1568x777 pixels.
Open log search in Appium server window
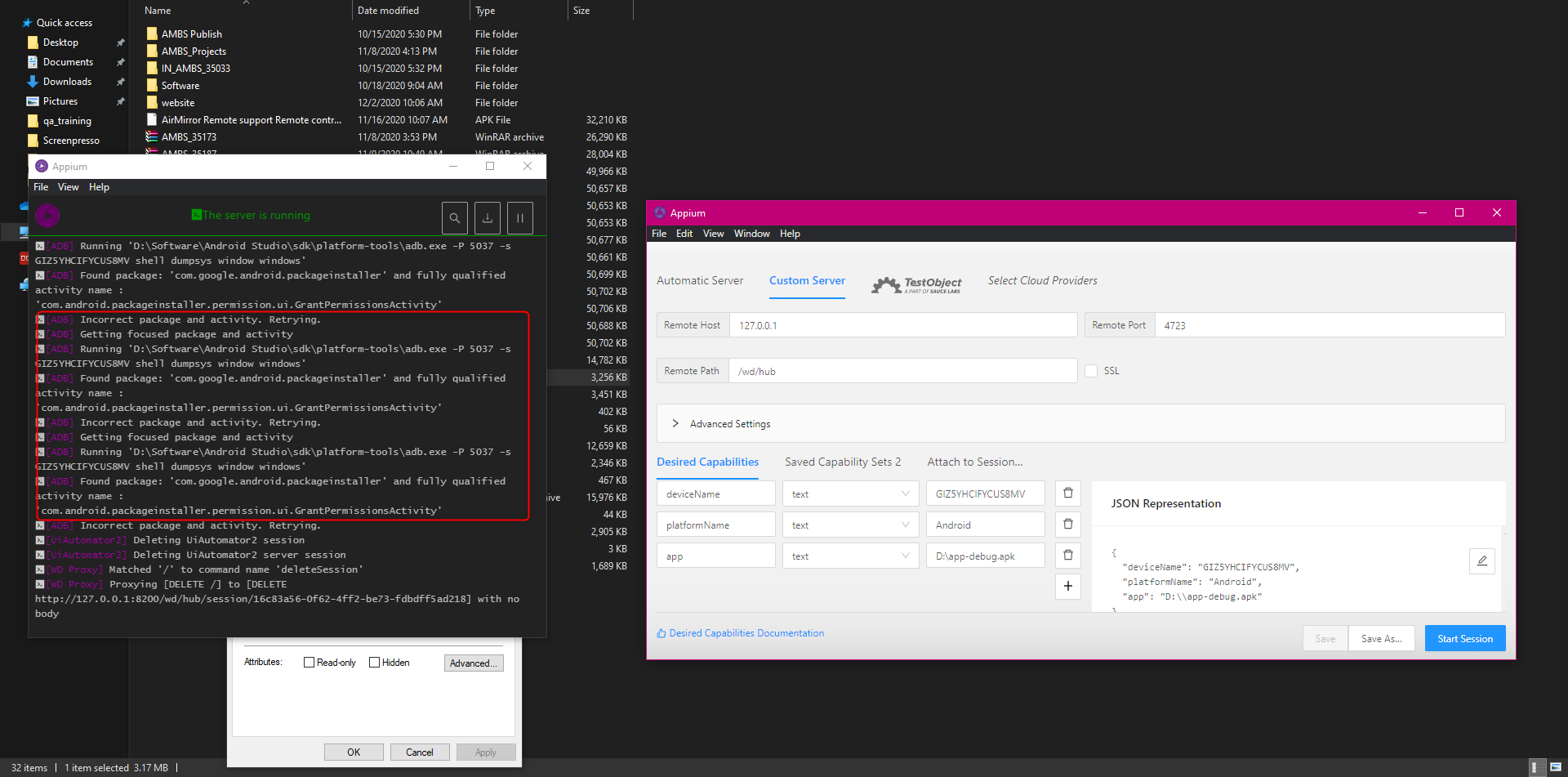pyautogui.click(x=455, y=217)
